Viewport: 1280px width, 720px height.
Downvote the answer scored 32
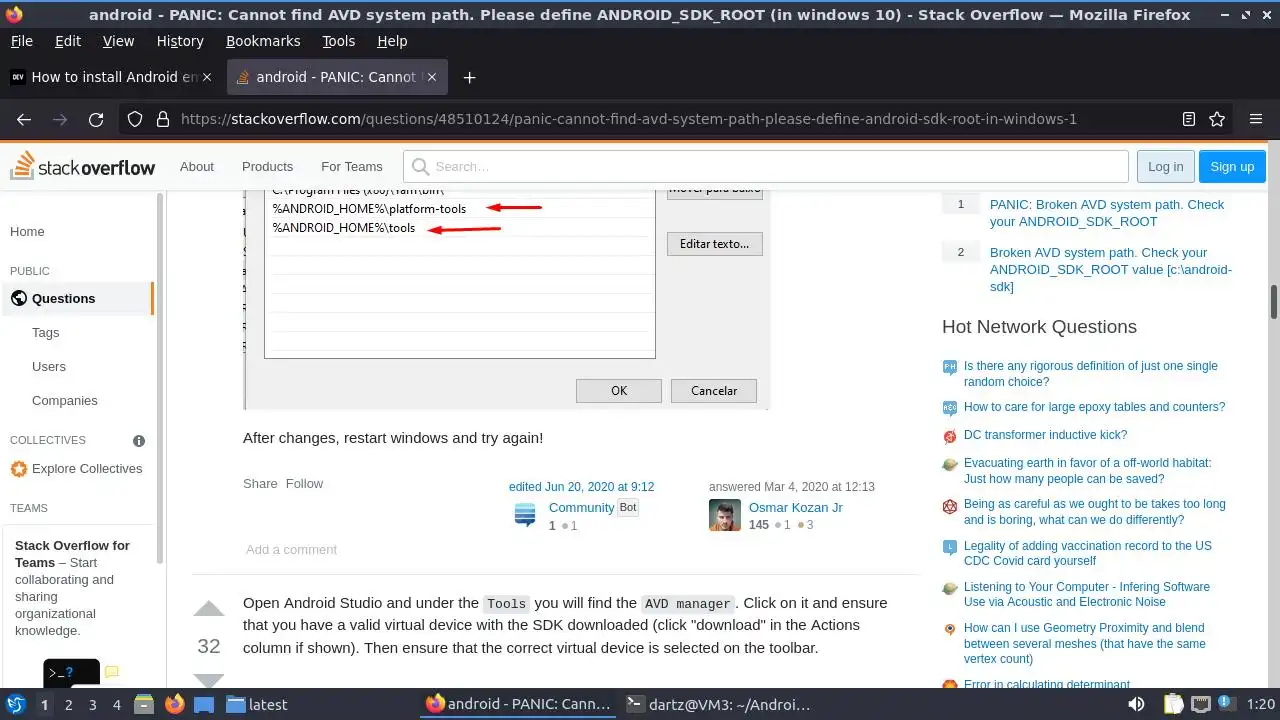tap(209, 681)
